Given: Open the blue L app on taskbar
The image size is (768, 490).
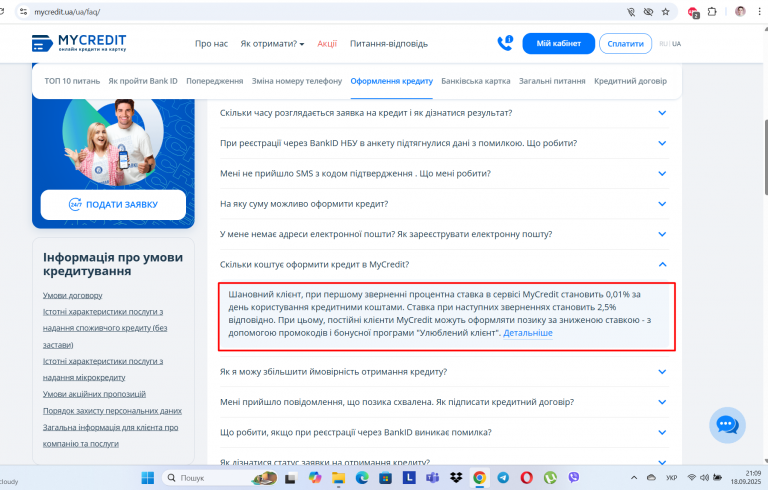Looking at the screenshot, I should 409,477.
